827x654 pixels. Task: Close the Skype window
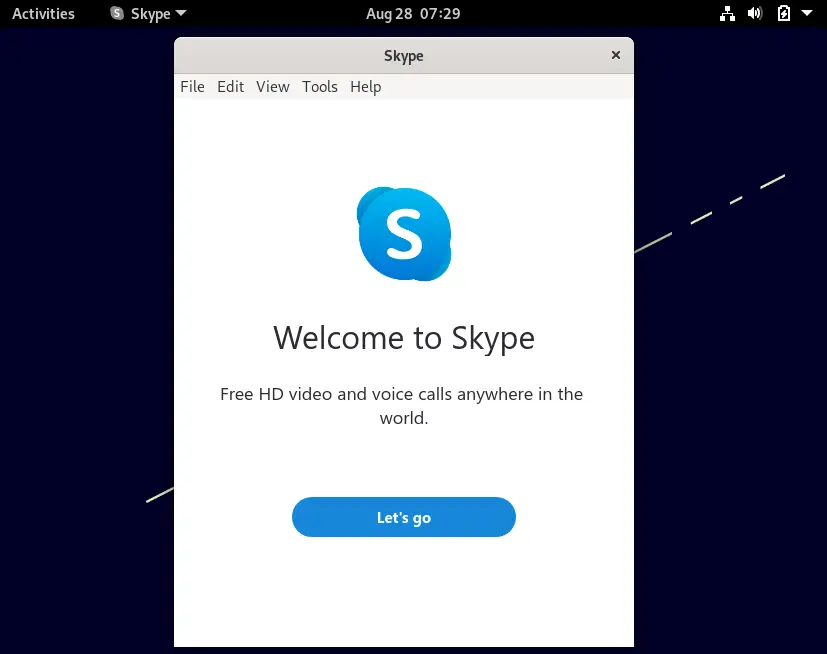[616, 55]
